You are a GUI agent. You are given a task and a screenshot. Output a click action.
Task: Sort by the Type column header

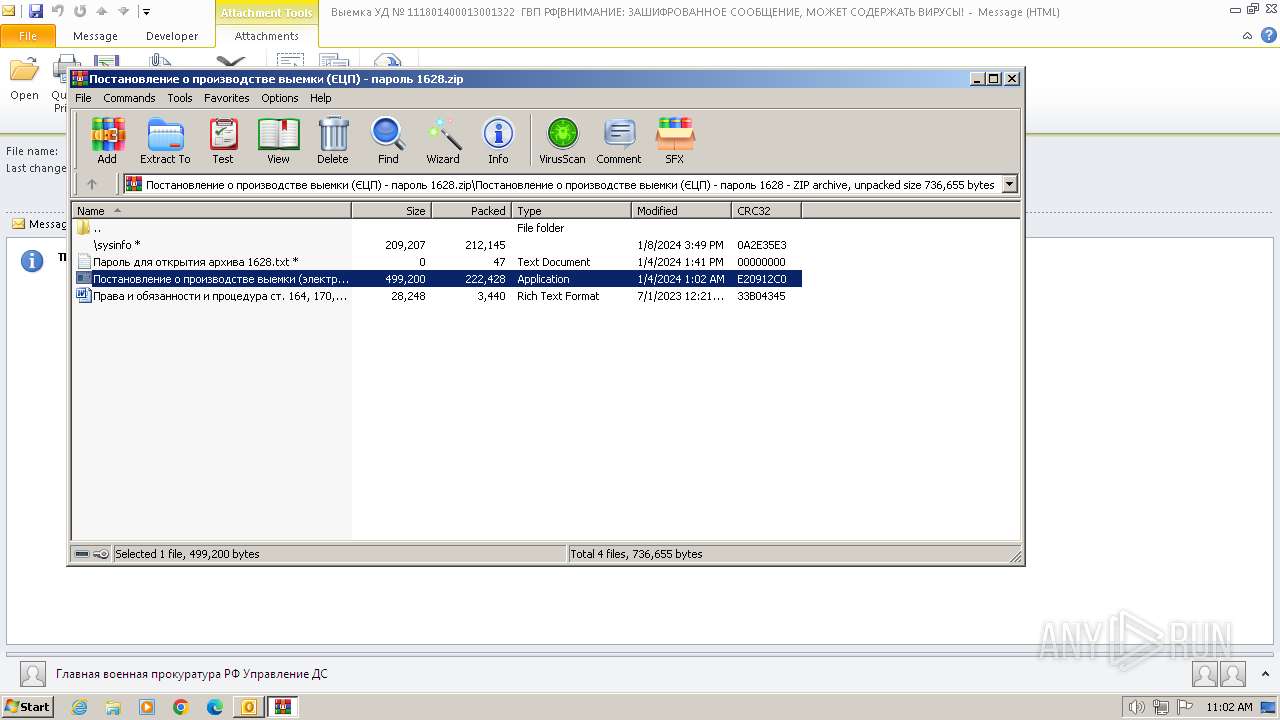coord(572,211)
